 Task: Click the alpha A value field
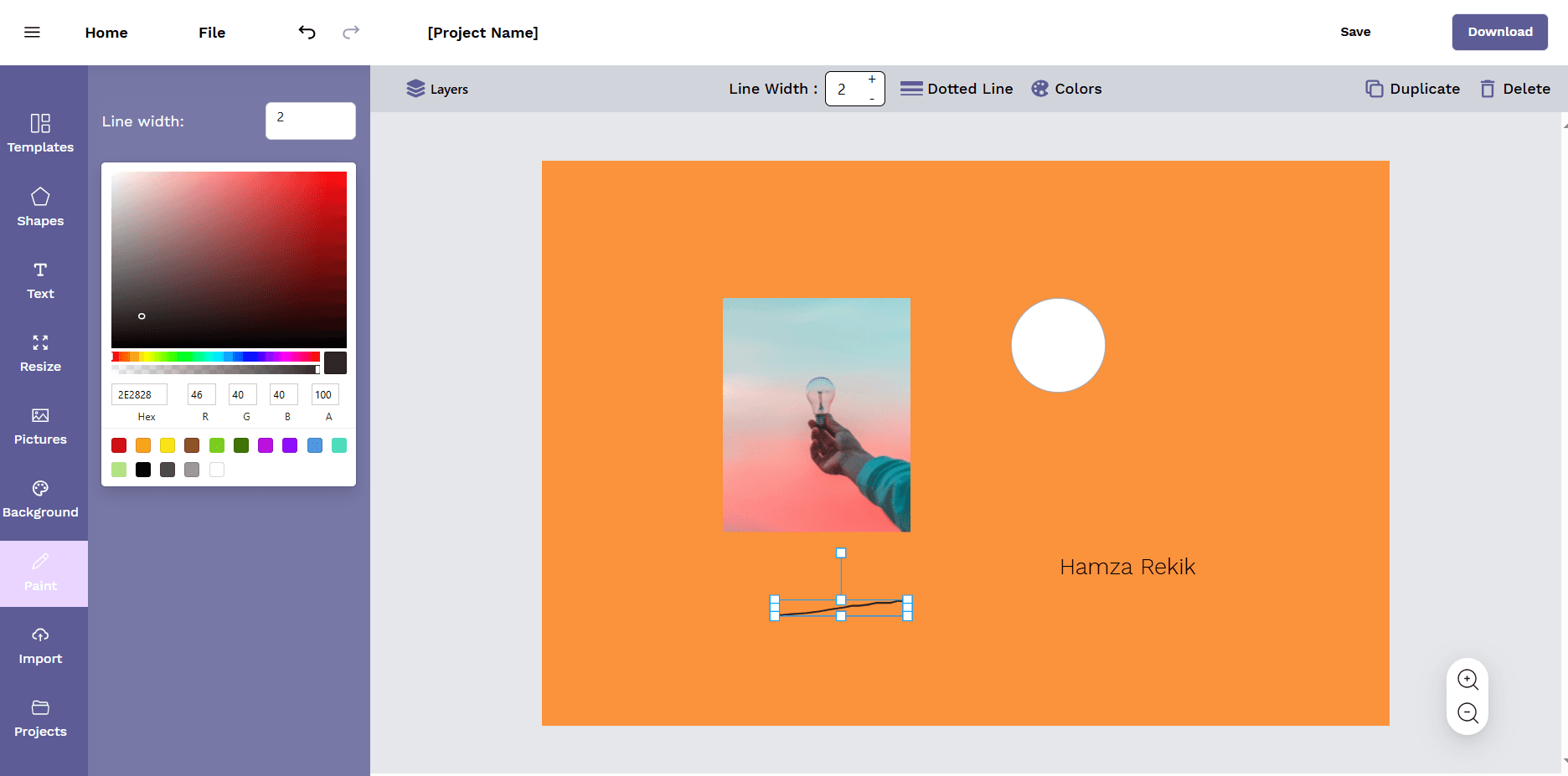[325, 394]
